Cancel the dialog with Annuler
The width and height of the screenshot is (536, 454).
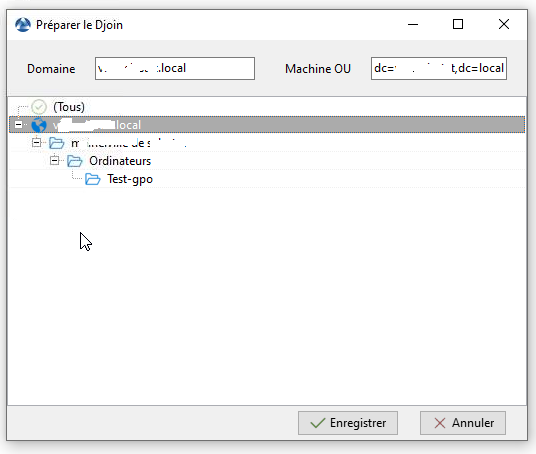pyautogui.click(x=463, y=423)
